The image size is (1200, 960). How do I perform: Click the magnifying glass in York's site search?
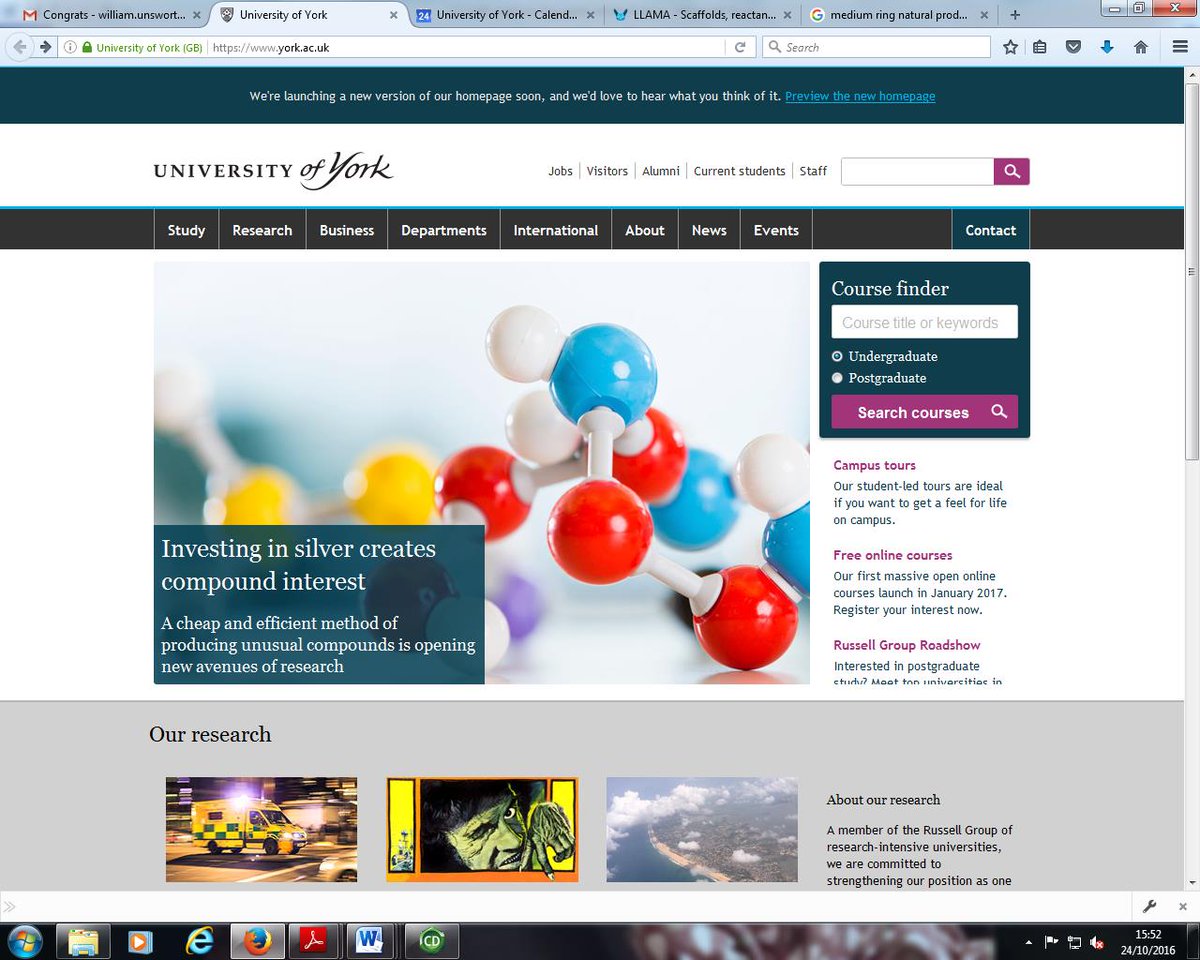1011,171
